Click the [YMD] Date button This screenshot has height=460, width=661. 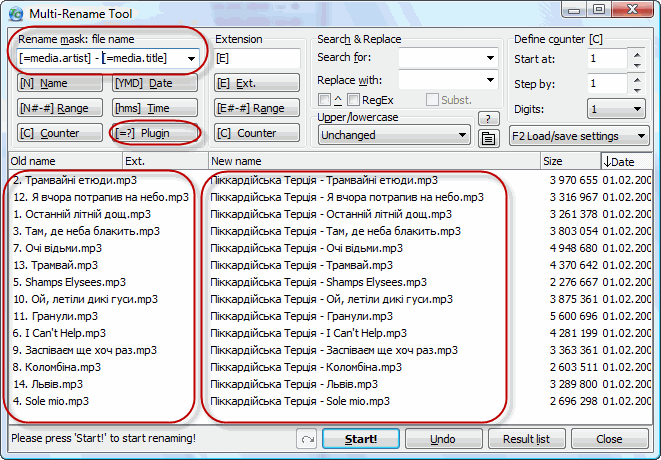point(155,83)
